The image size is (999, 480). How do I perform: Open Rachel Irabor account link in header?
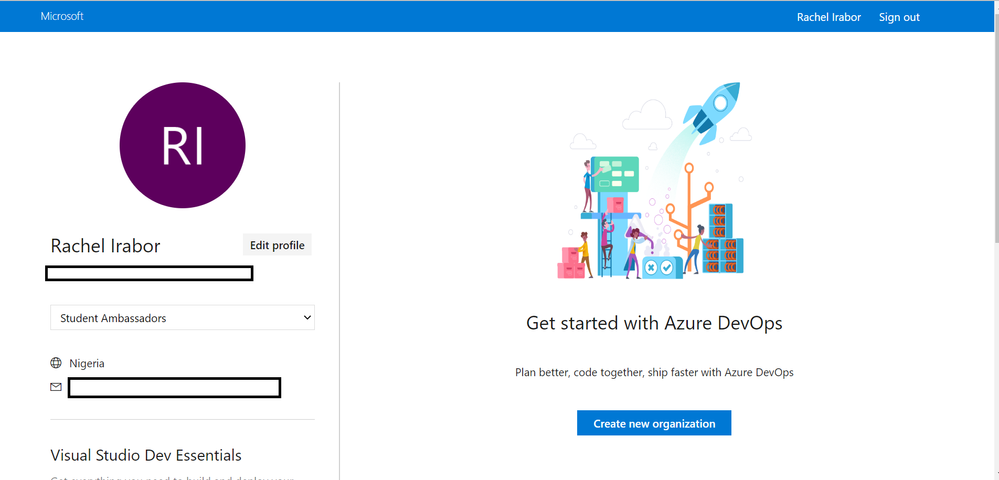pos(828,17)
